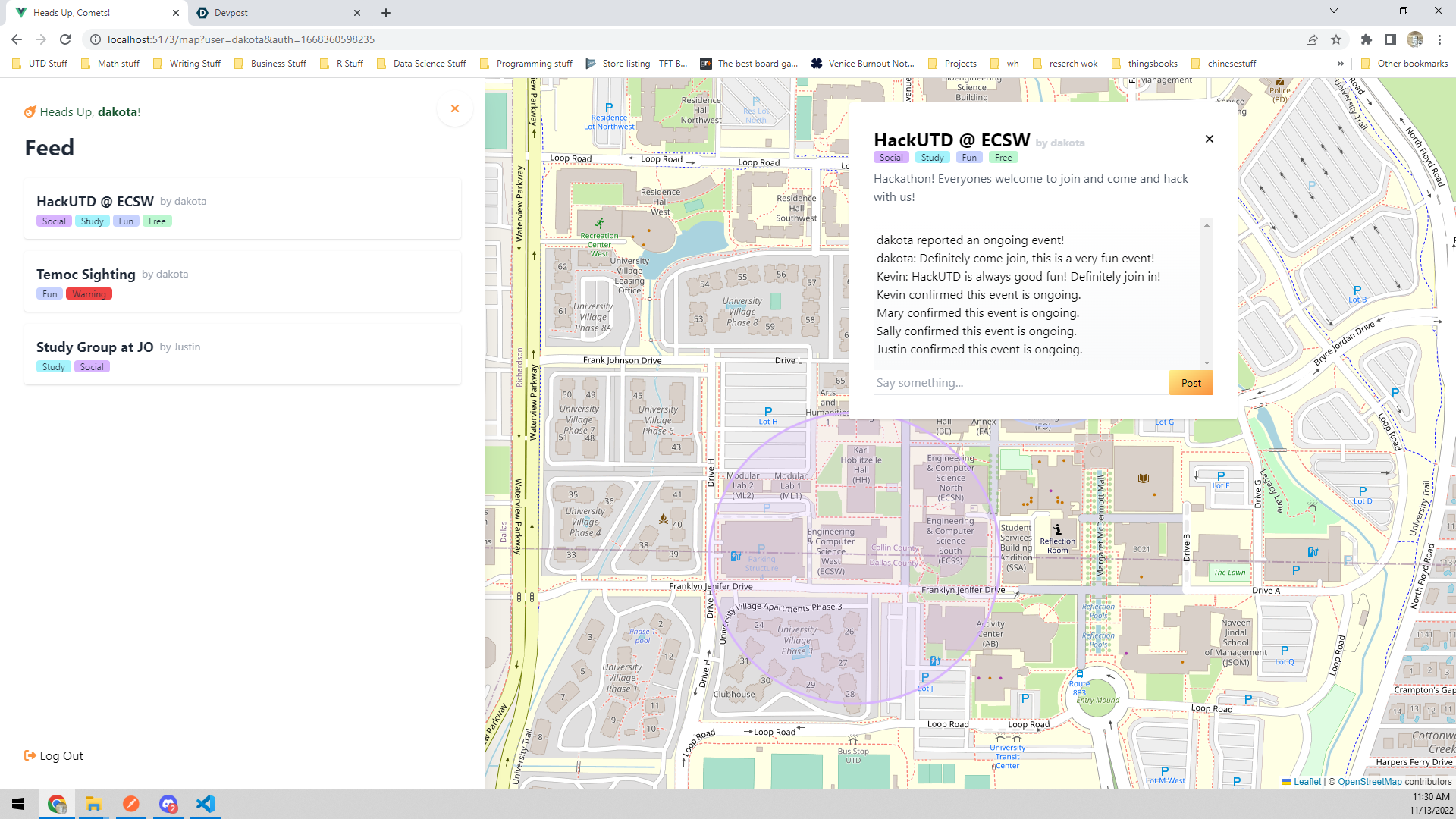Bookmark this page with star icon

pos(1336,39)
